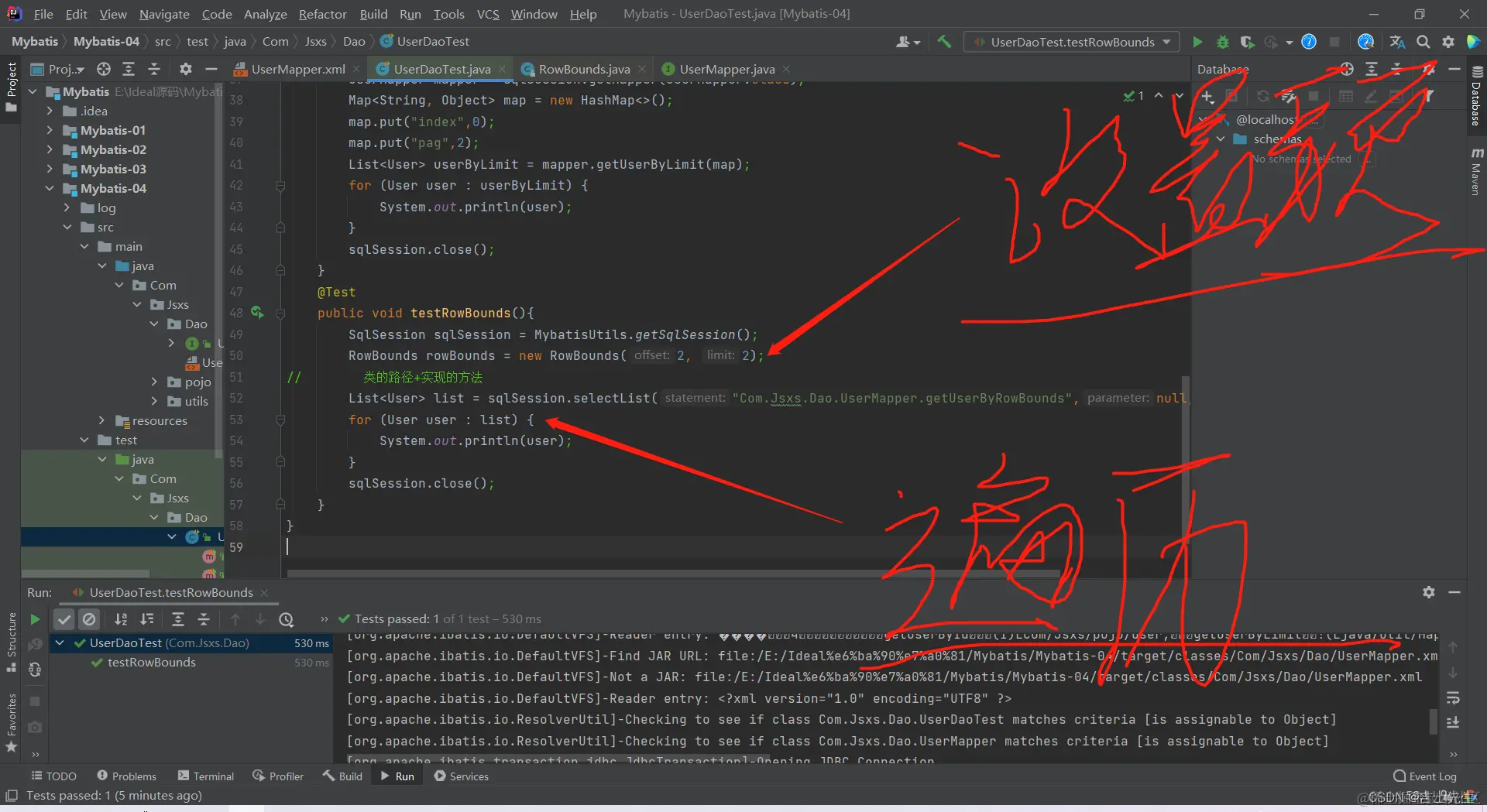
Task: Open test history clock icon
Action: (x=287, y=619)
